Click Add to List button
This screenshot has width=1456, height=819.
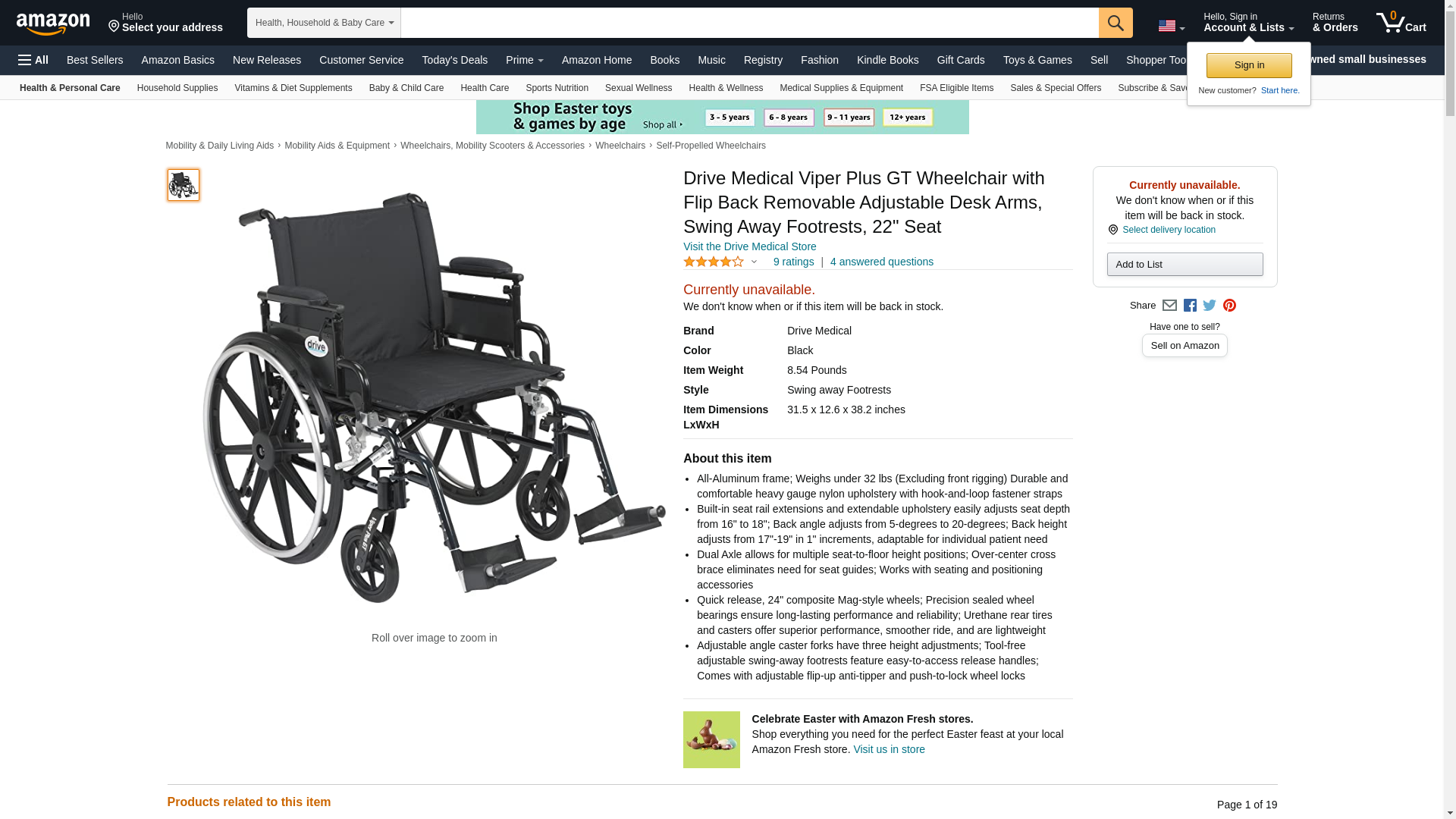(1185, 264)
